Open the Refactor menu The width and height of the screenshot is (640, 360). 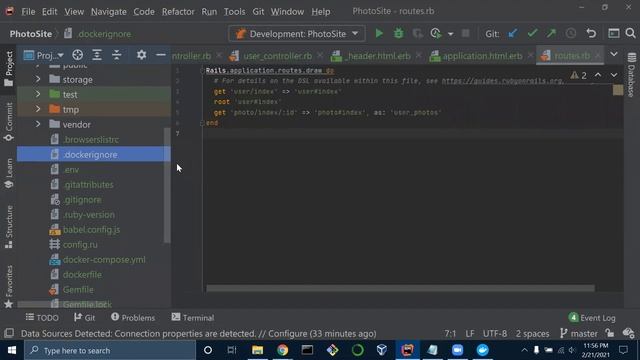pos(178,11)
